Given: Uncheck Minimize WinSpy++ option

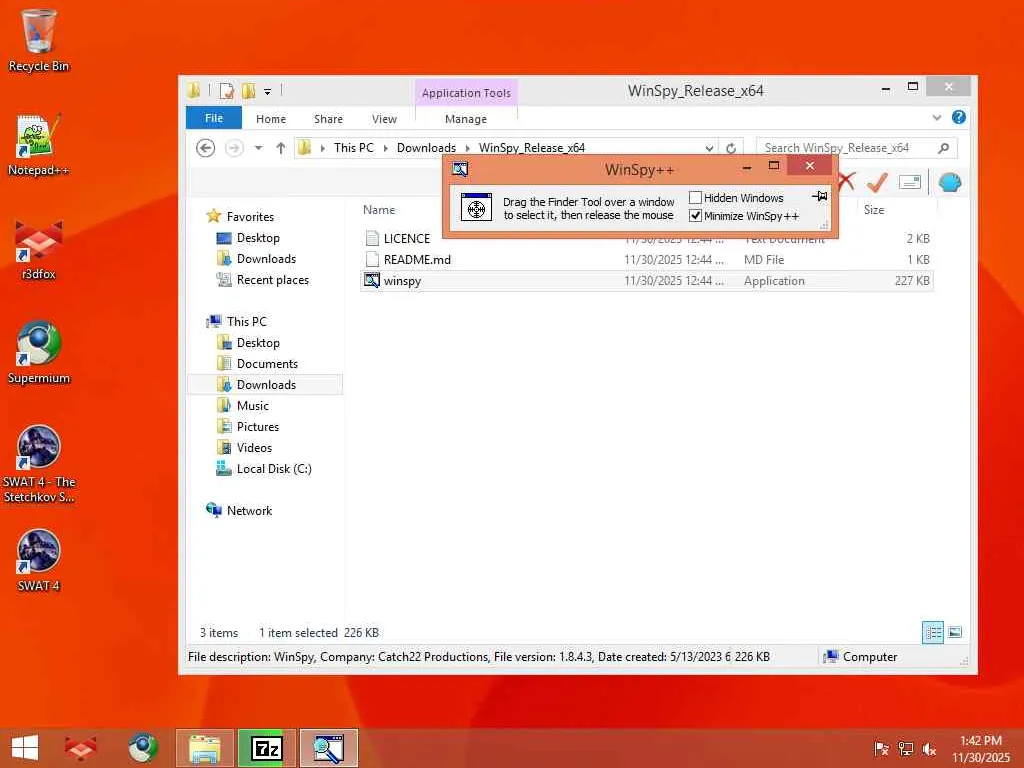Looking at the screenshot, I should click(696, 216).
